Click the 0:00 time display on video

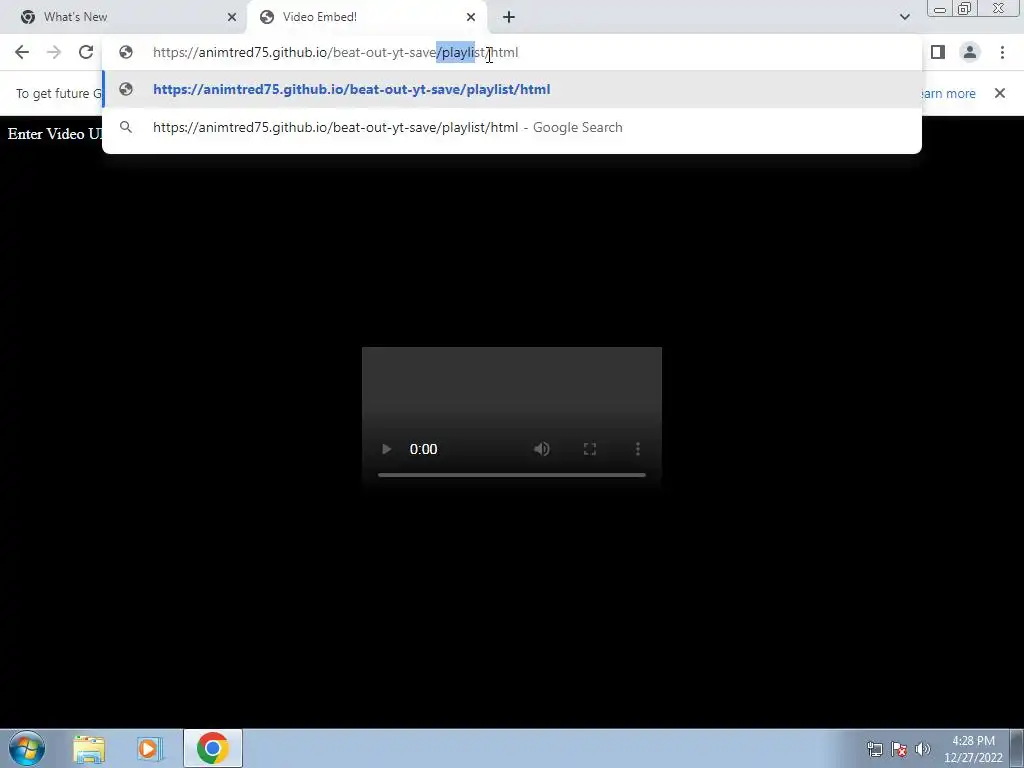coord(423,449)
